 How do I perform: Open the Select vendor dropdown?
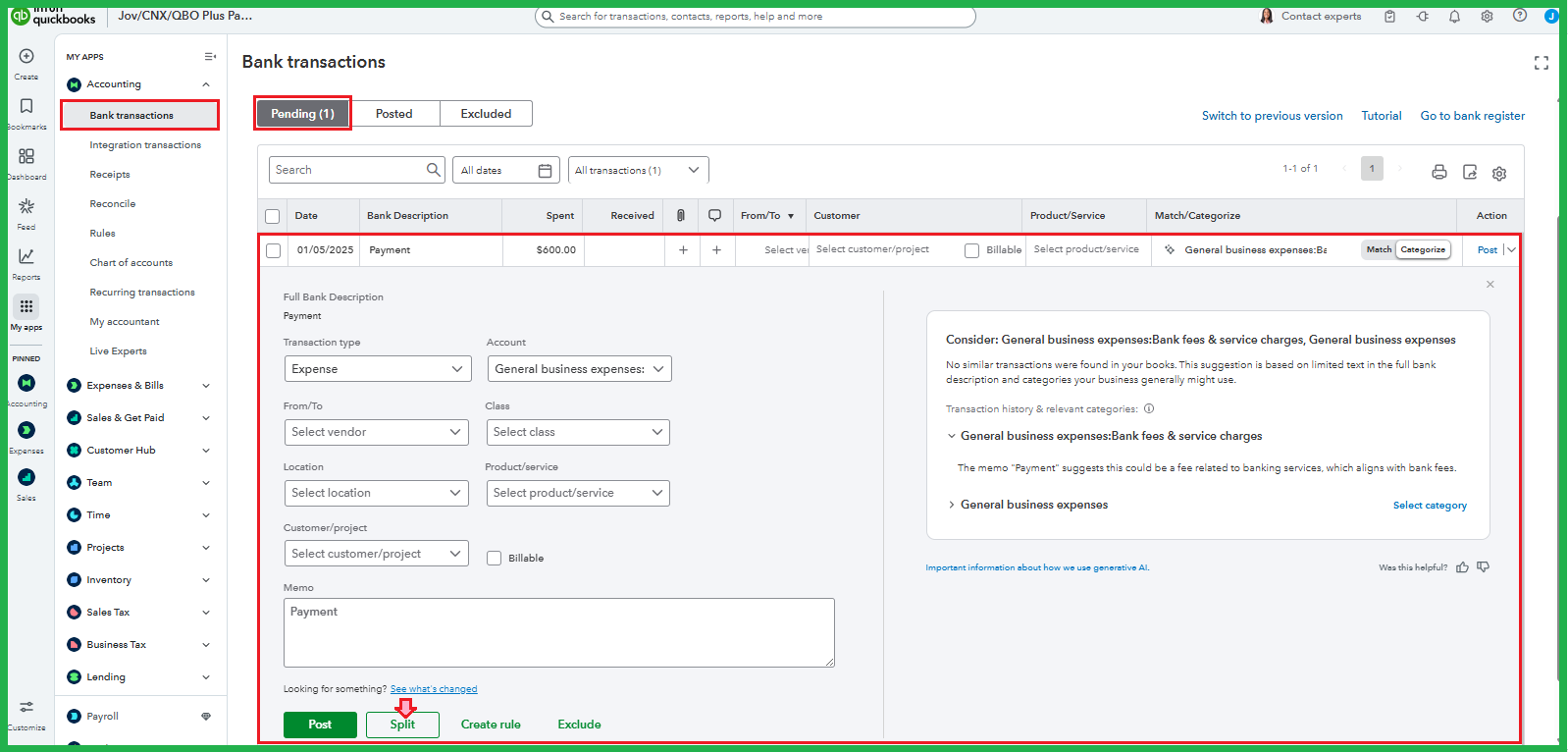pos(377,432)
